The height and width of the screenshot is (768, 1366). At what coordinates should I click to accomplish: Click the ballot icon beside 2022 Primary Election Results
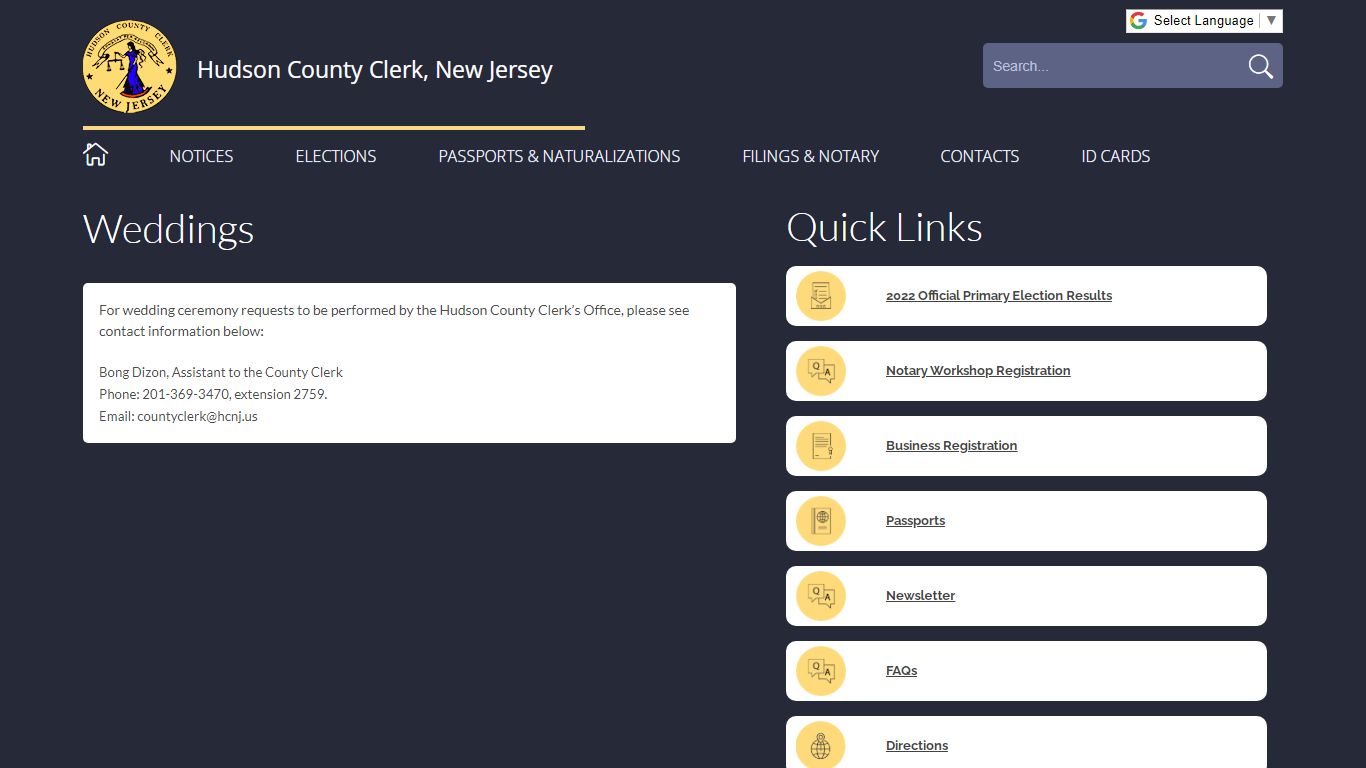[821, 296]
